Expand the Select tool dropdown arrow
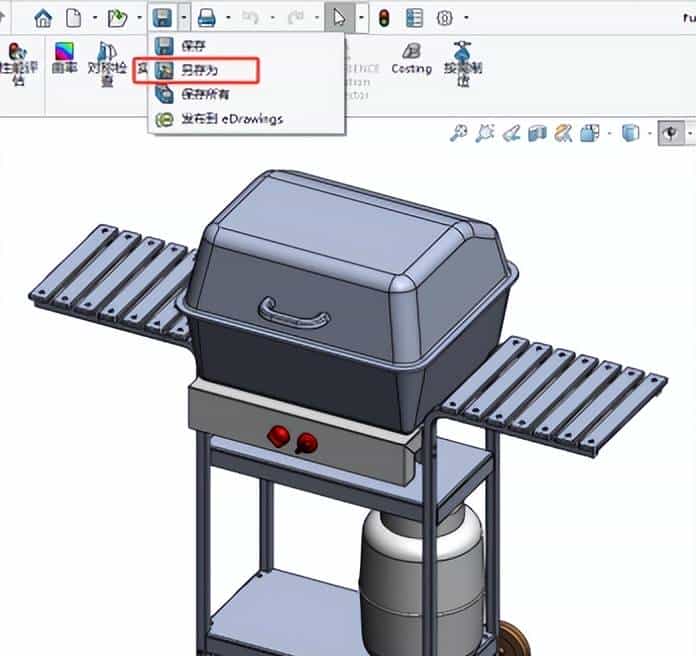 click(x=361, y=18)
